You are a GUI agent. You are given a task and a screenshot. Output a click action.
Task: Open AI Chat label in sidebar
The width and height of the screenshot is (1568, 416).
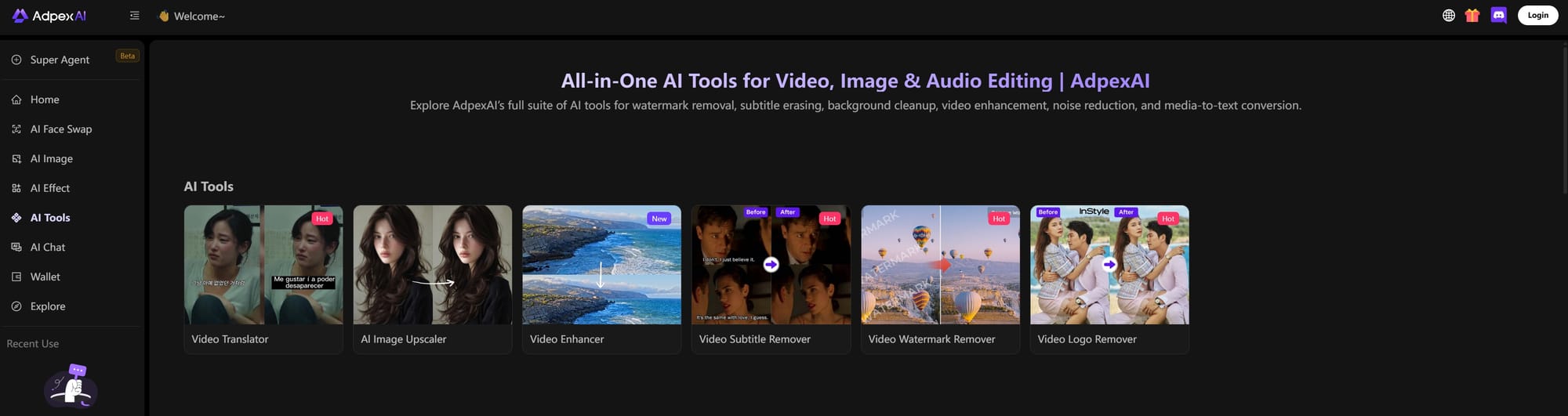[48, 248]
